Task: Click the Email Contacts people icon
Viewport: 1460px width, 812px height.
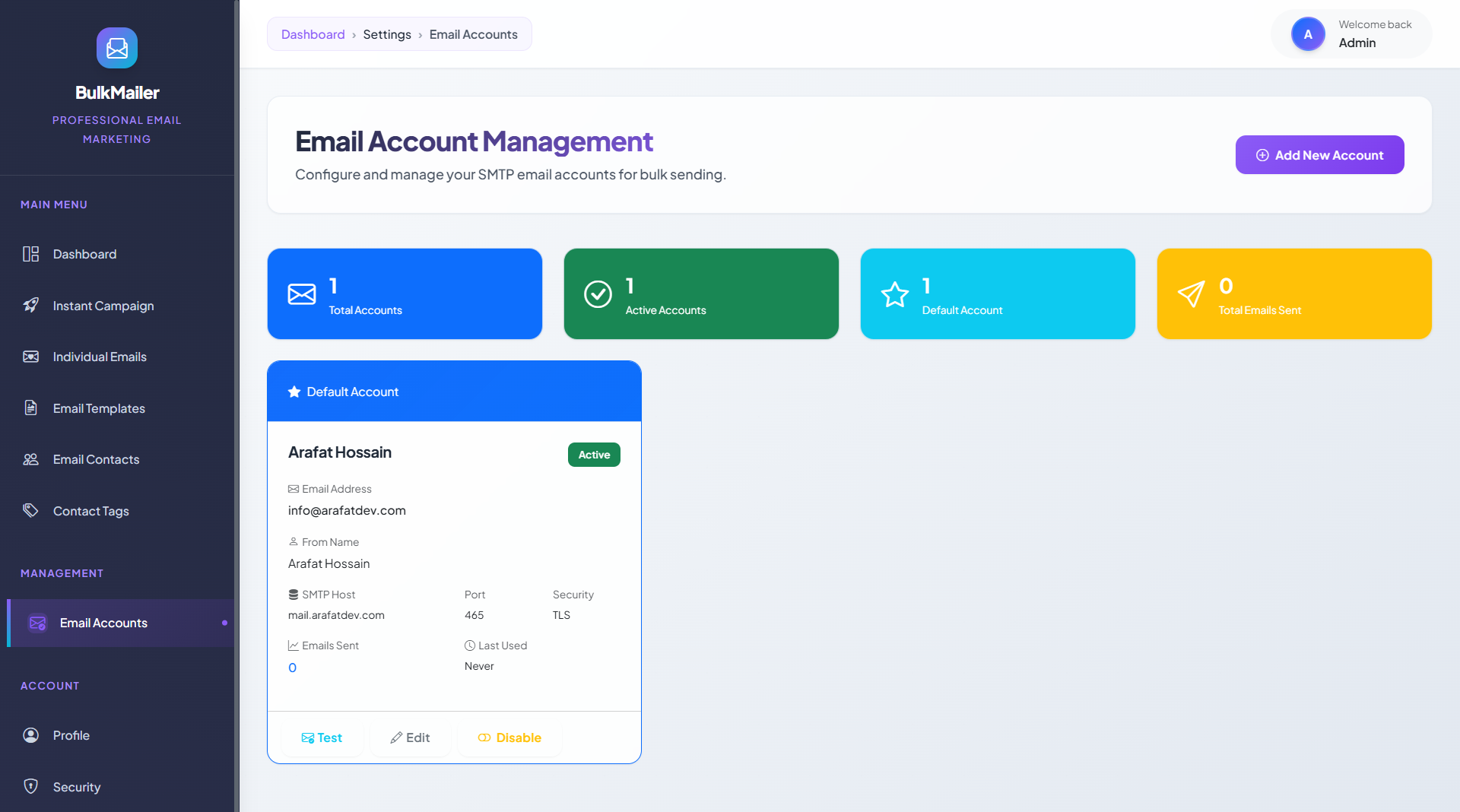Action: point(30,459)
